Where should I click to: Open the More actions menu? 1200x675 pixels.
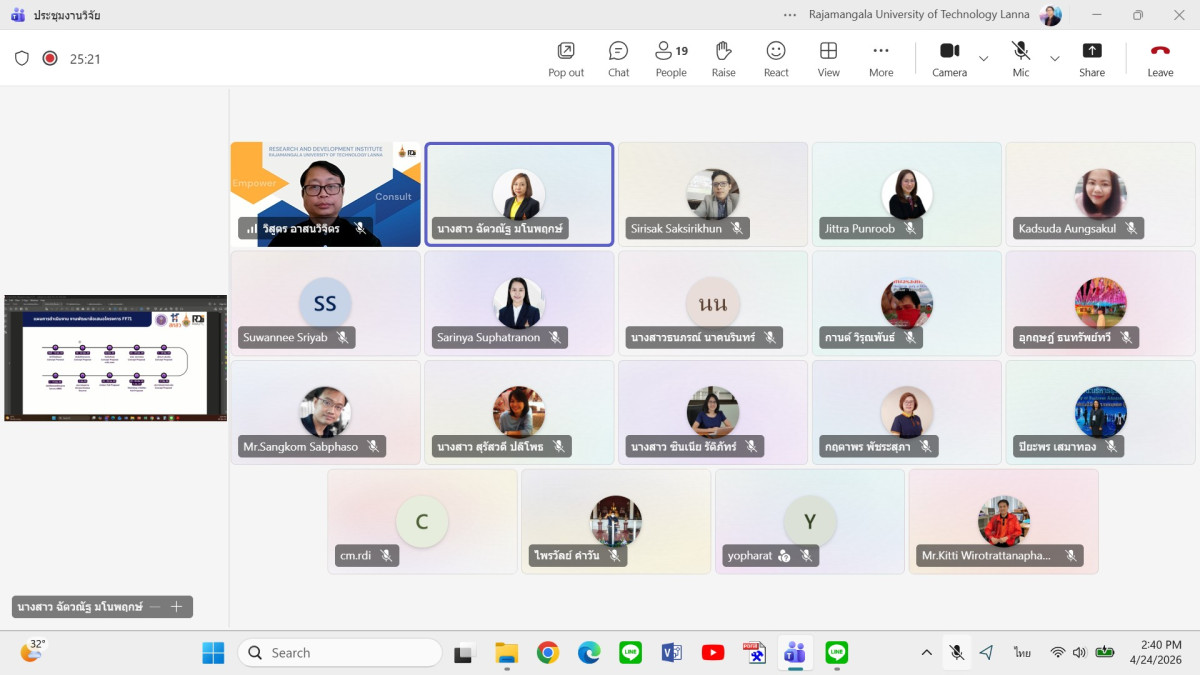[880, 58]
